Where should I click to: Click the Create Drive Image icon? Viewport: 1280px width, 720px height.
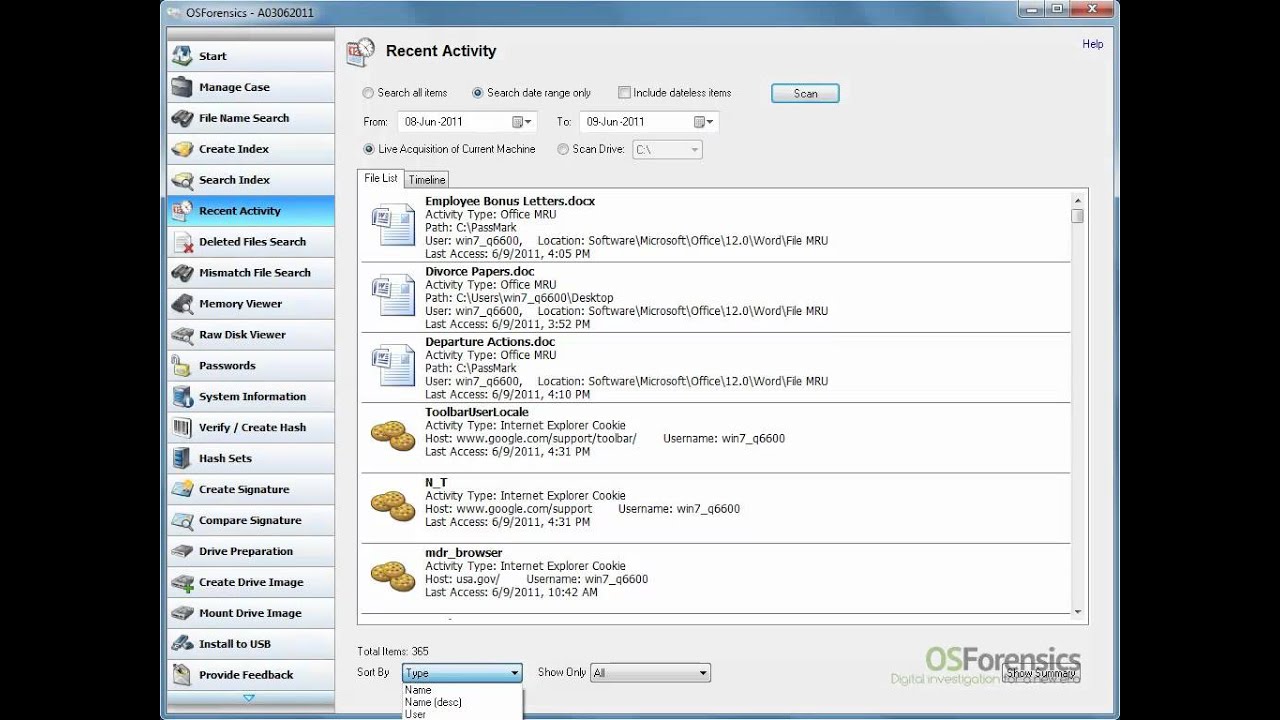[182, 583]
